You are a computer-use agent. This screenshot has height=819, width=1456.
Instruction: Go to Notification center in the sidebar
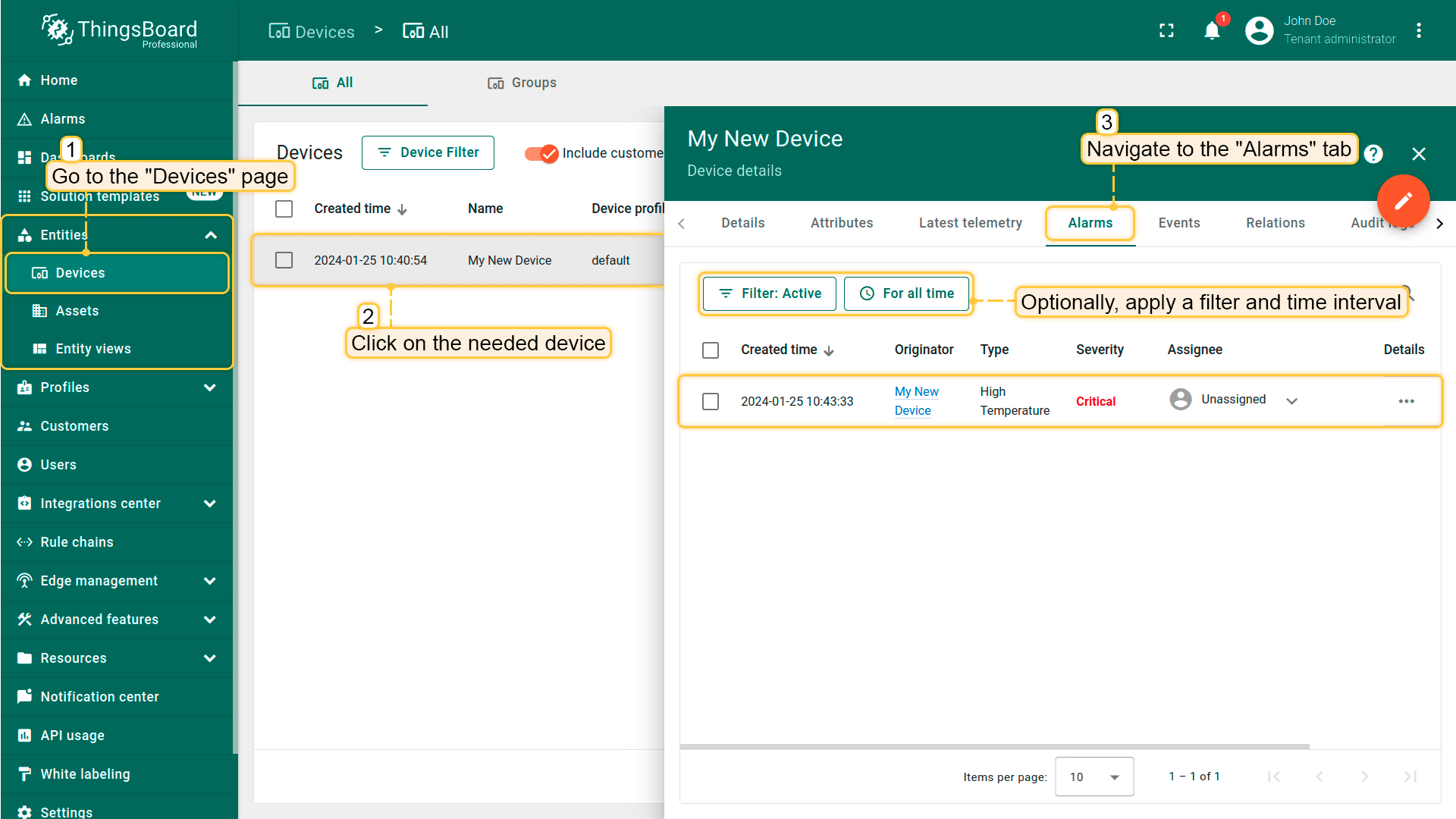click(99, 697)
